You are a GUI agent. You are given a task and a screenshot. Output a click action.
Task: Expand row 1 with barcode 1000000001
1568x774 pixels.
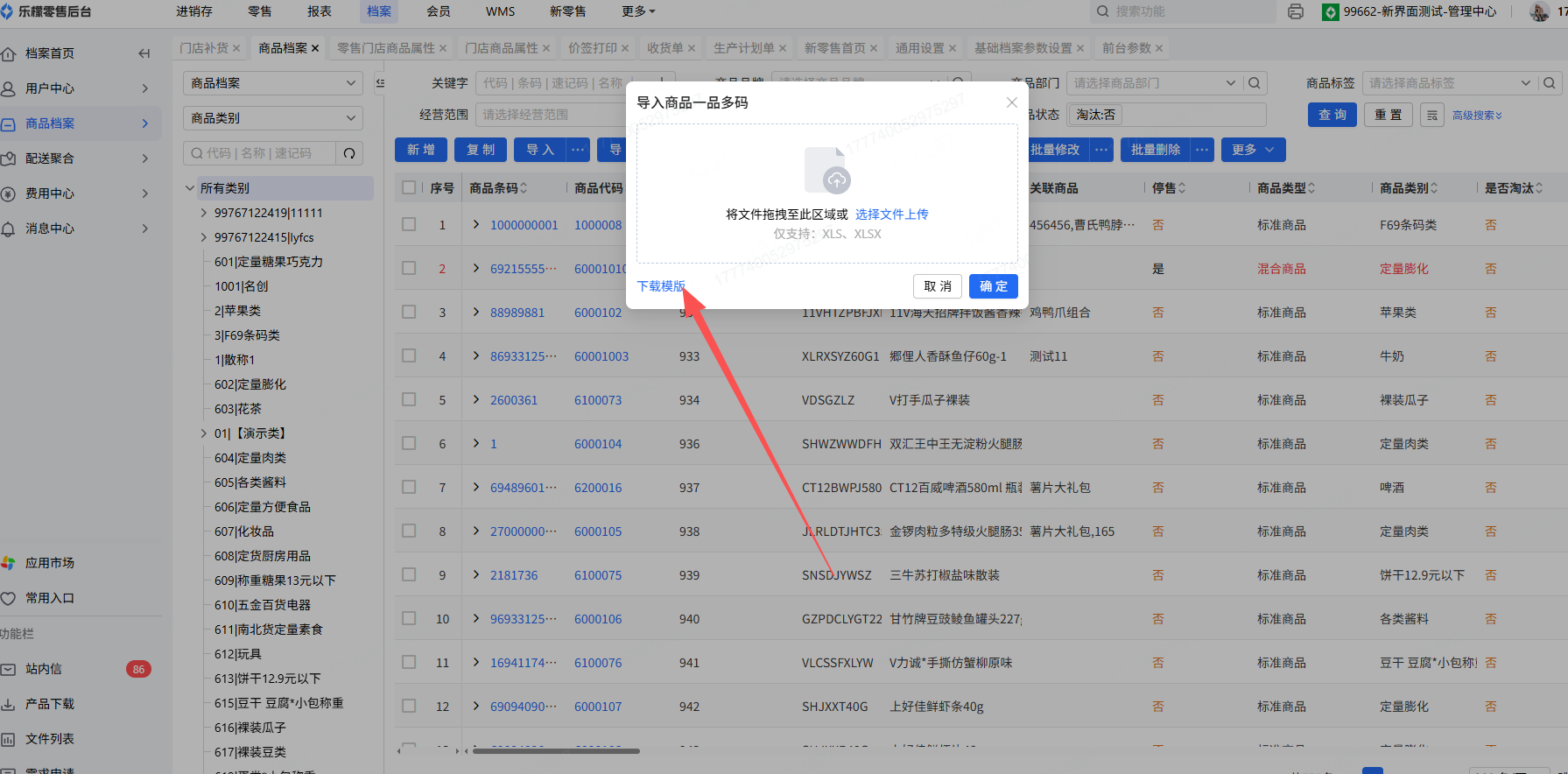coord(476,225)
